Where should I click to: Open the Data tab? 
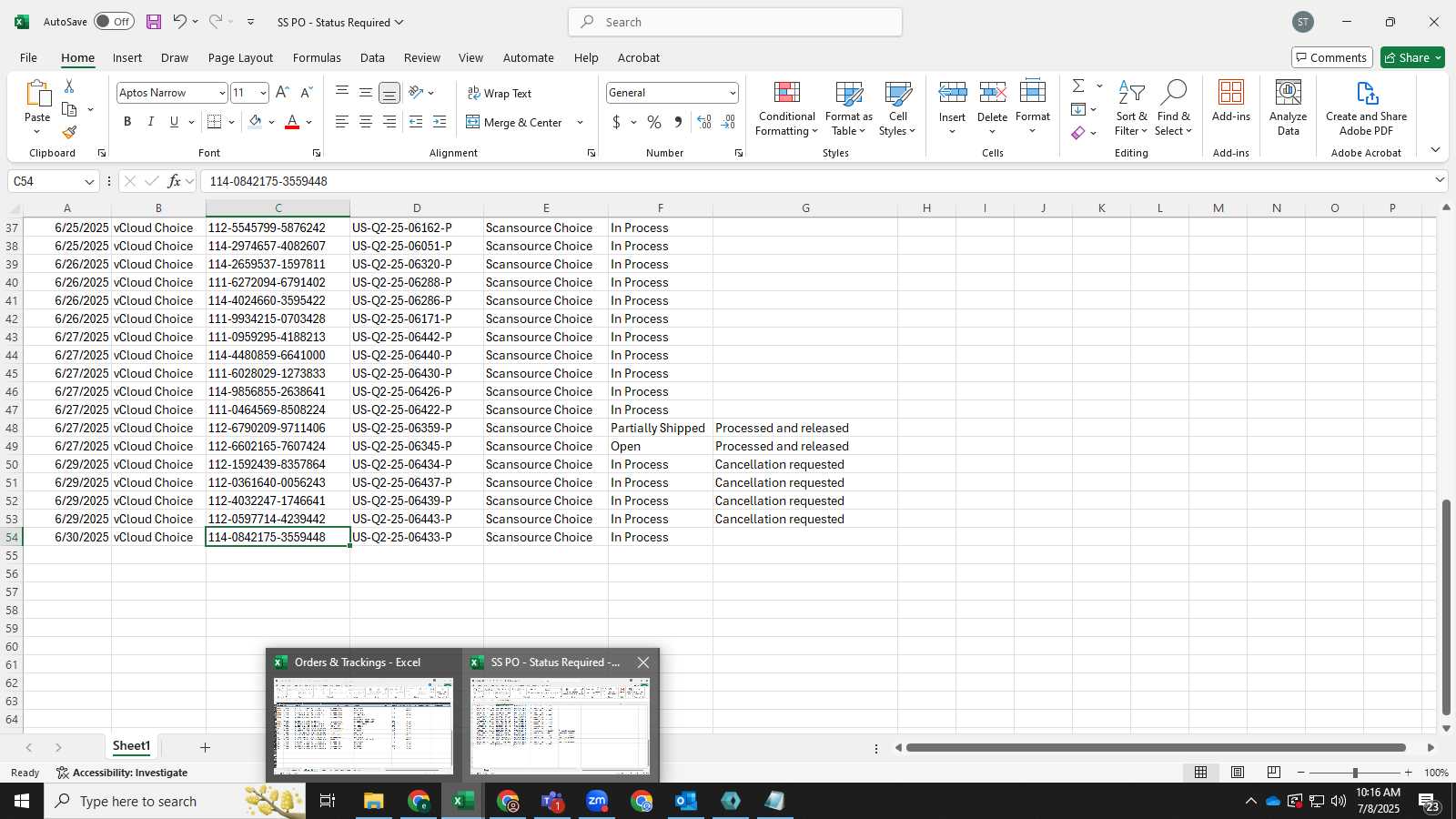372,57
